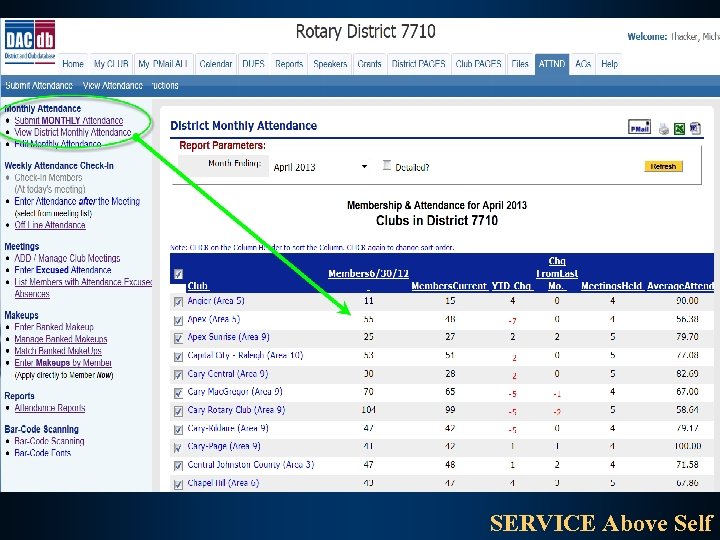Uncheck the Apex Sunrise row checkbox
The image size is (720, 540).
click(178, 338)
